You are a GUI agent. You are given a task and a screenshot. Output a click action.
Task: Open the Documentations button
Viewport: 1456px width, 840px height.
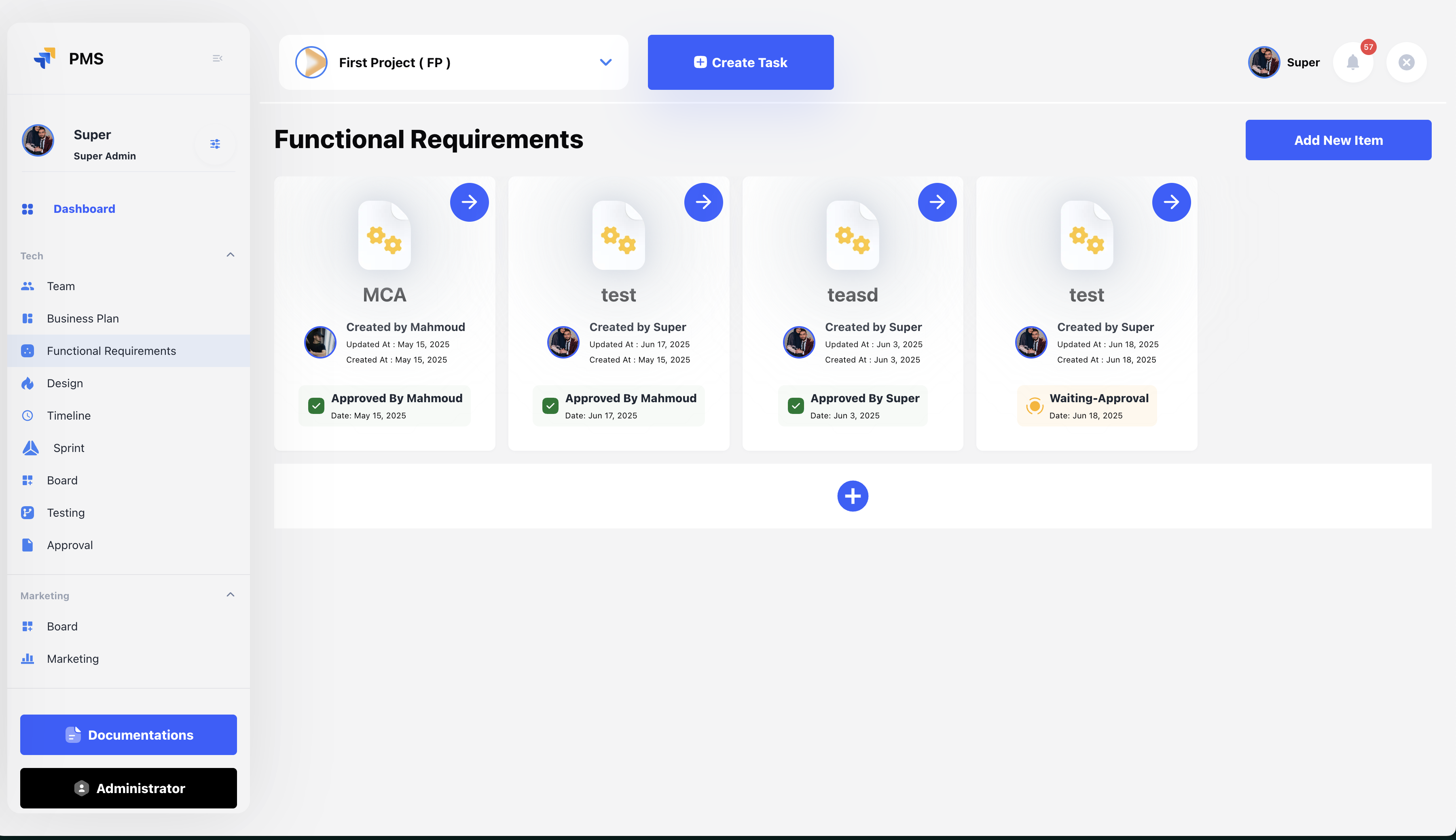[x=129, y=734]
